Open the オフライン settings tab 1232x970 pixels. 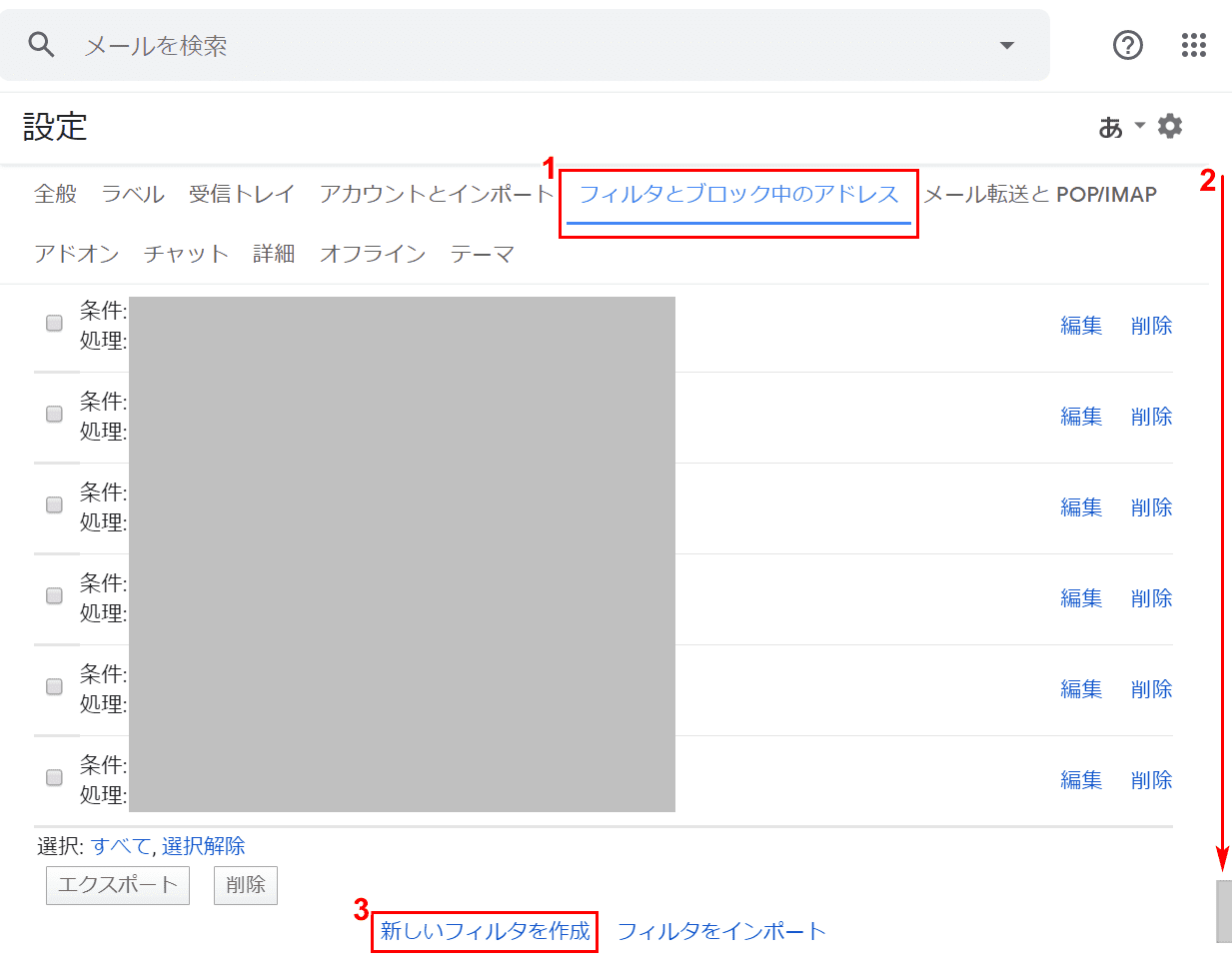pos(373,254)
